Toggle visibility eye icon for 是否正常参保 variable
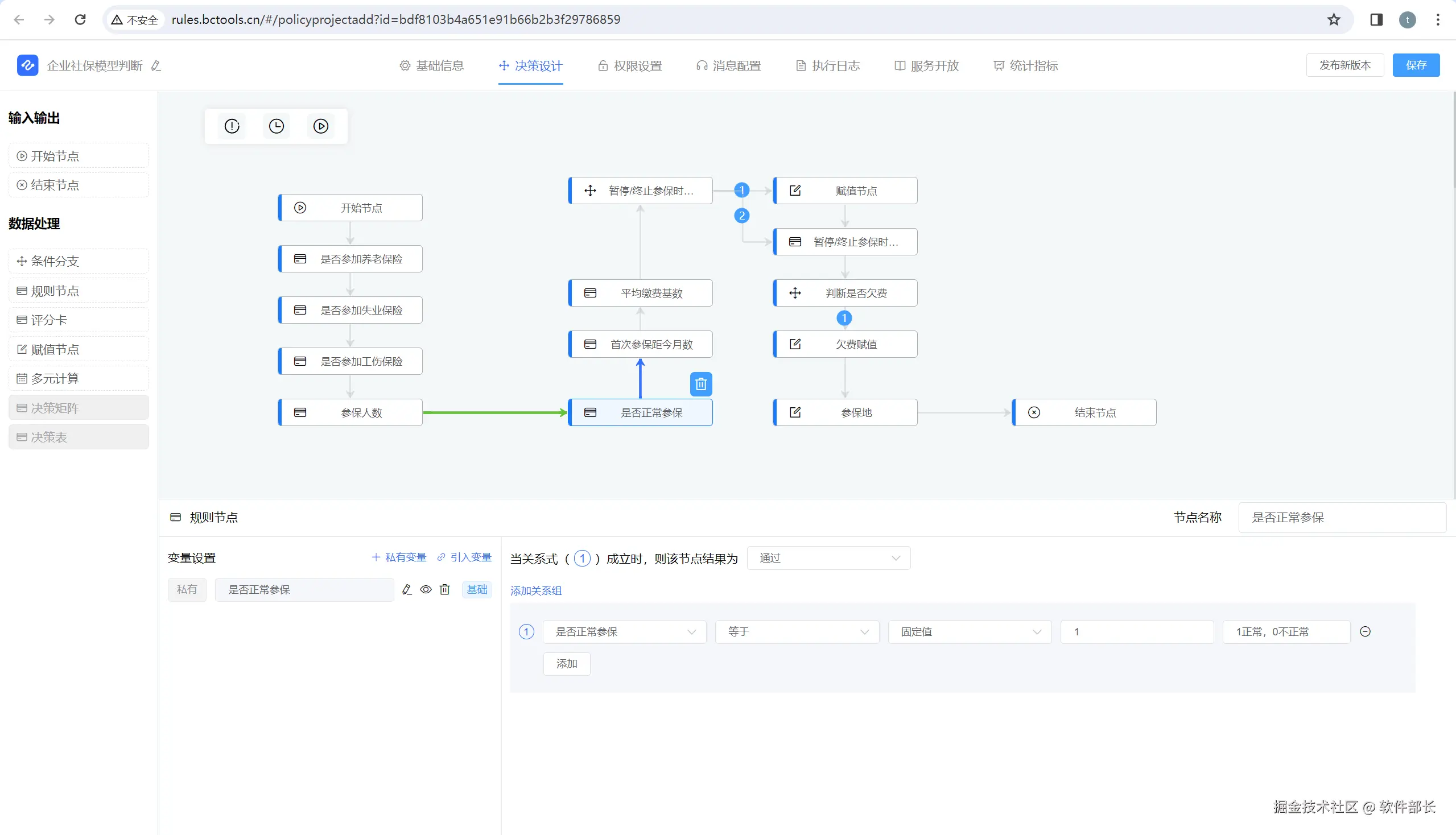This screenshot has width=1456, height=835. (426, 589)
